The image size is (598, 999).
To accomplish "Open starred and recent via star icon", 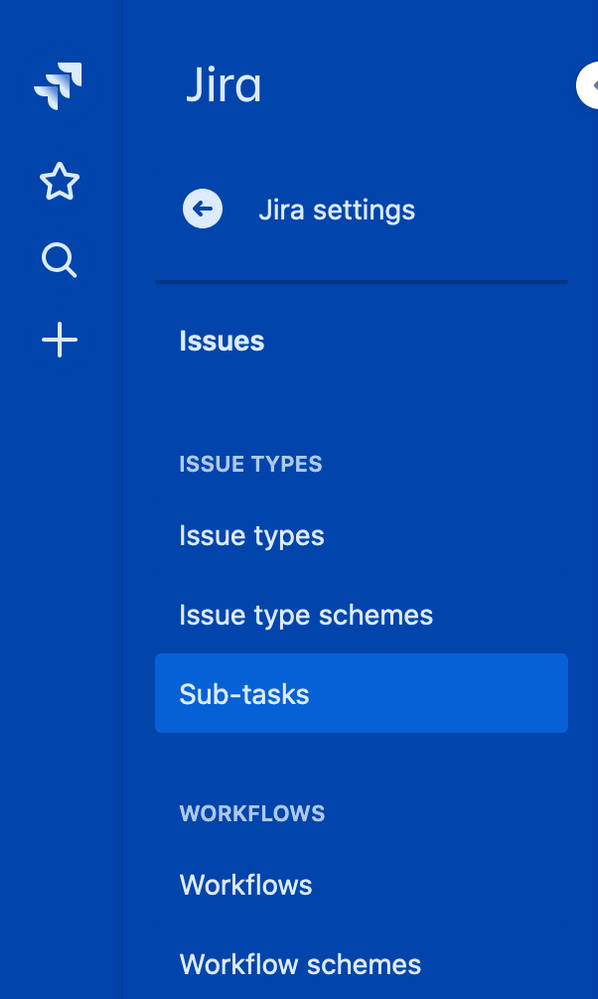I will click(x=59, y=182).
